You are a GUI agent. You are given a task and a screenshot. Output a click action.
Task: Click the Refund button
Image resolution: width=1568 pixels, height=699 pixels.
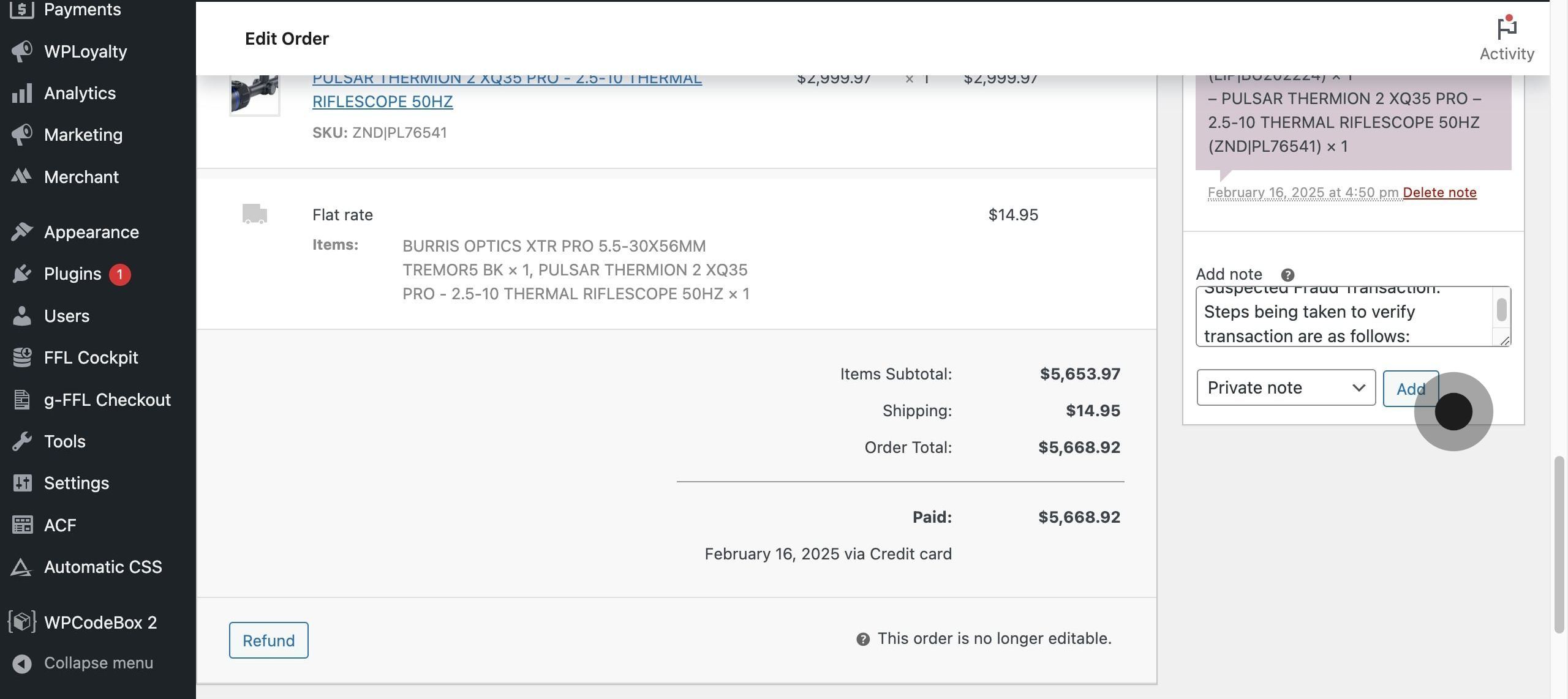268,640
